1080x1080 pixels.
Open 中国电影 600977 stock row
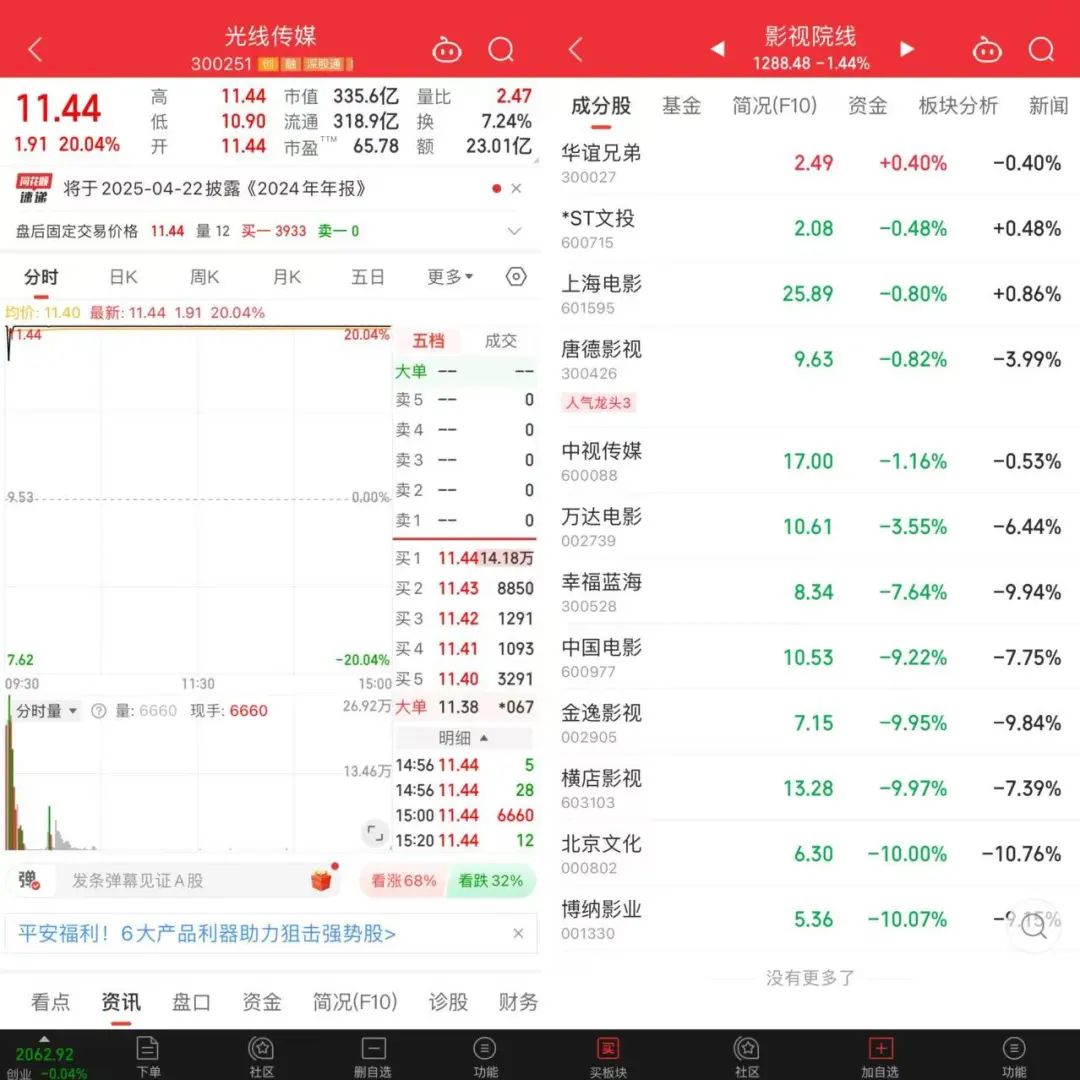[x=811, y=658]
